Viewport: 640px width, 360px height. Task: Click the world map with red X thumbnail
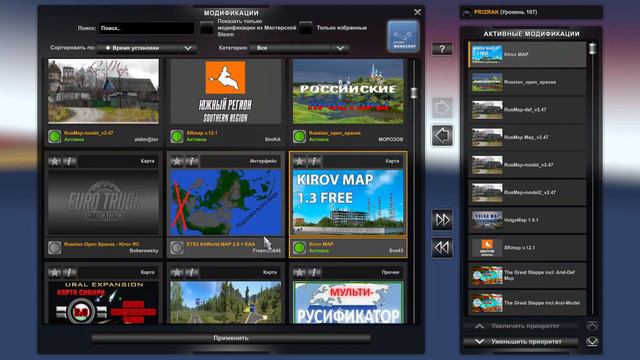226,202
